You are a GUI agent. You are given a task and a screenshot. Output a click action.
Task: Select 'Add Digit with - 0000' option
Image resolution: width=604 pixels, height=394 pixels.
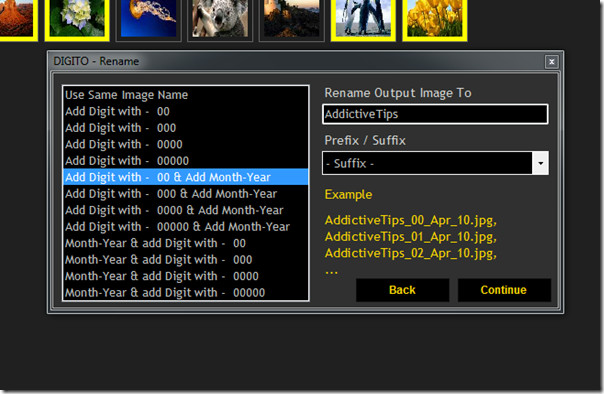[x=185, y=144]
